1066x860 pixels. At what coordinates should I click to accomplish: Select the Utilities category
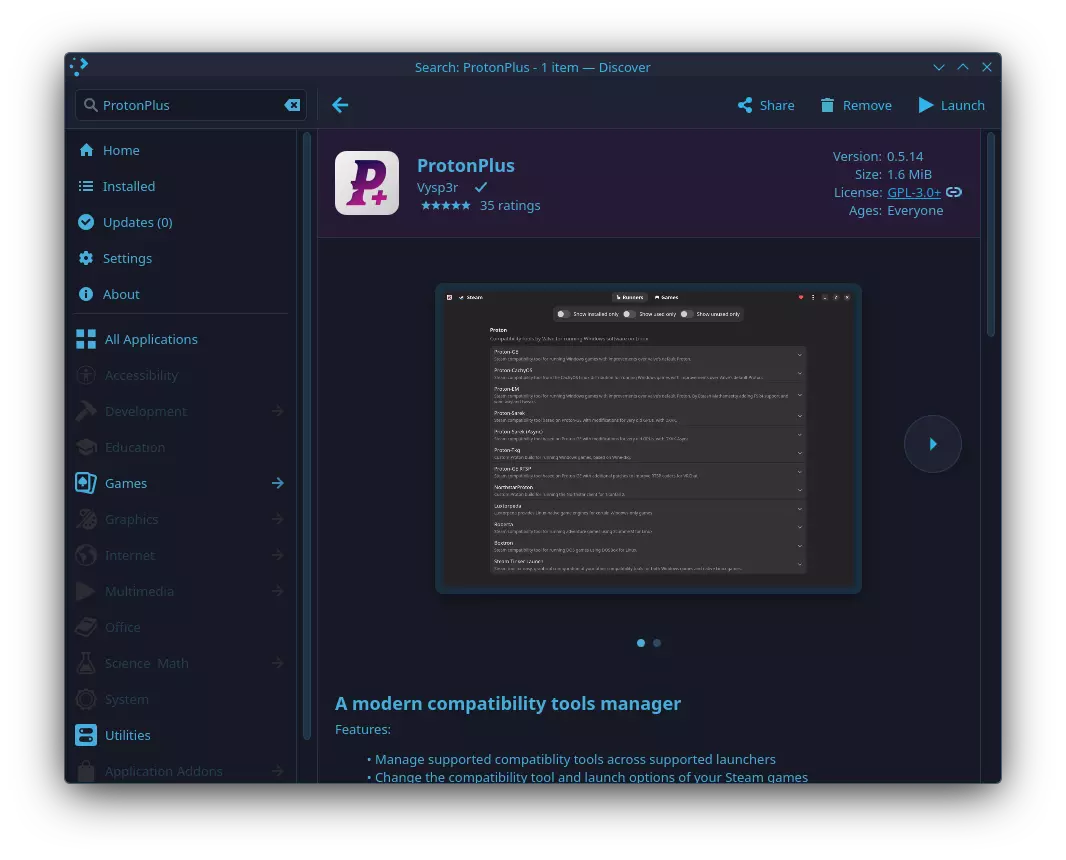127,735
